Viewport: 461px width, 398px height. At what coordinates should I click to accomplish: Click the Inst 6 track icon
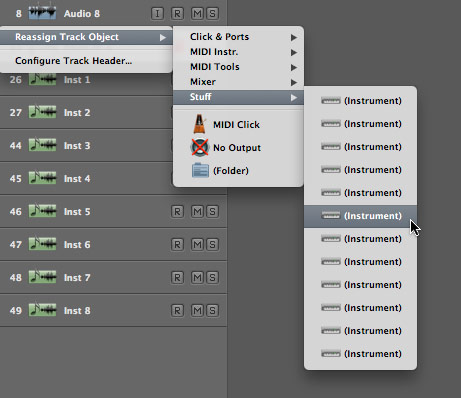[42, 244]
